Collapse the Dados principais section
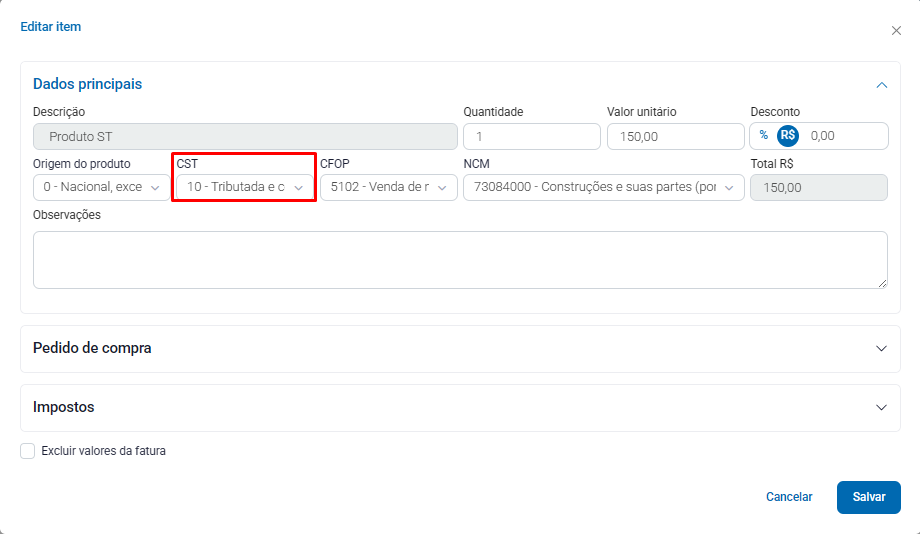 (881, 85)
